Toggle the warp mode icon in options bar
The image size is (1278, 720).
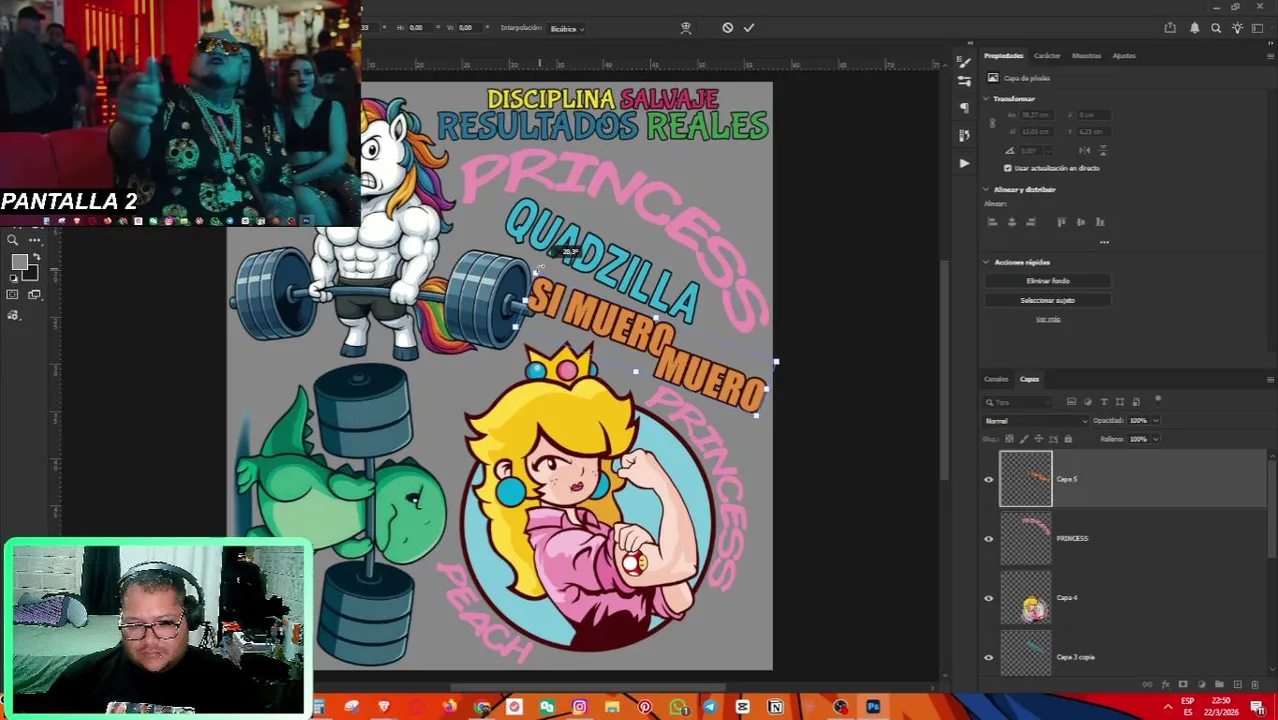686,28
